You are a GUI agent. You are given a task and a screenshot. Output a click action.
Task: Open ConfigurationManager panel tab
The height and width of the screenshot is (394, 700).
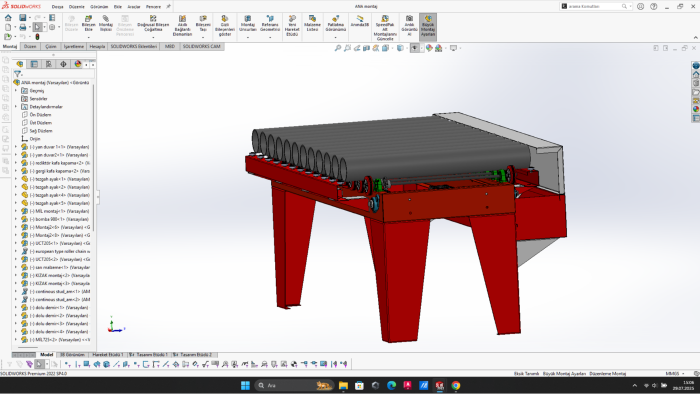49,64
